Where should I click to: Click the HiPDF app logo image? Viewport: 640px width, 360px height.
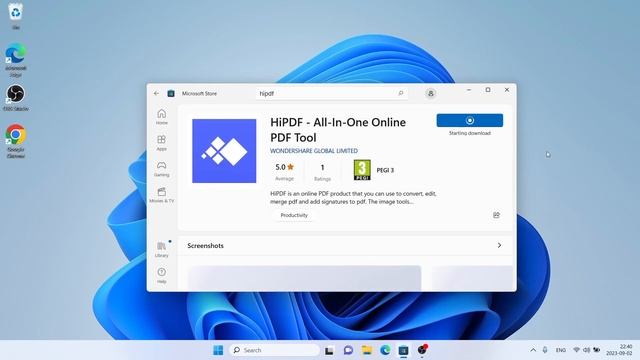click(224, 151)
